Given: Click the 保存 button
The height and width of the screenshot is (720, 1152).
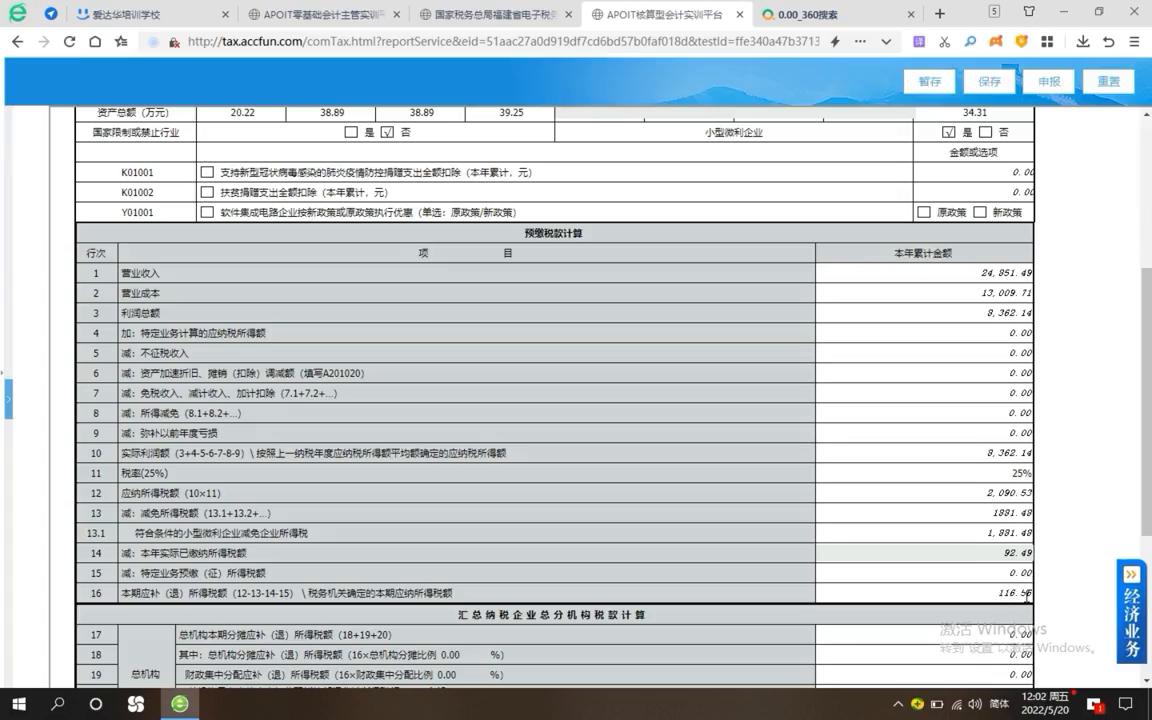Looking at the screenshot, I should 988,81.
